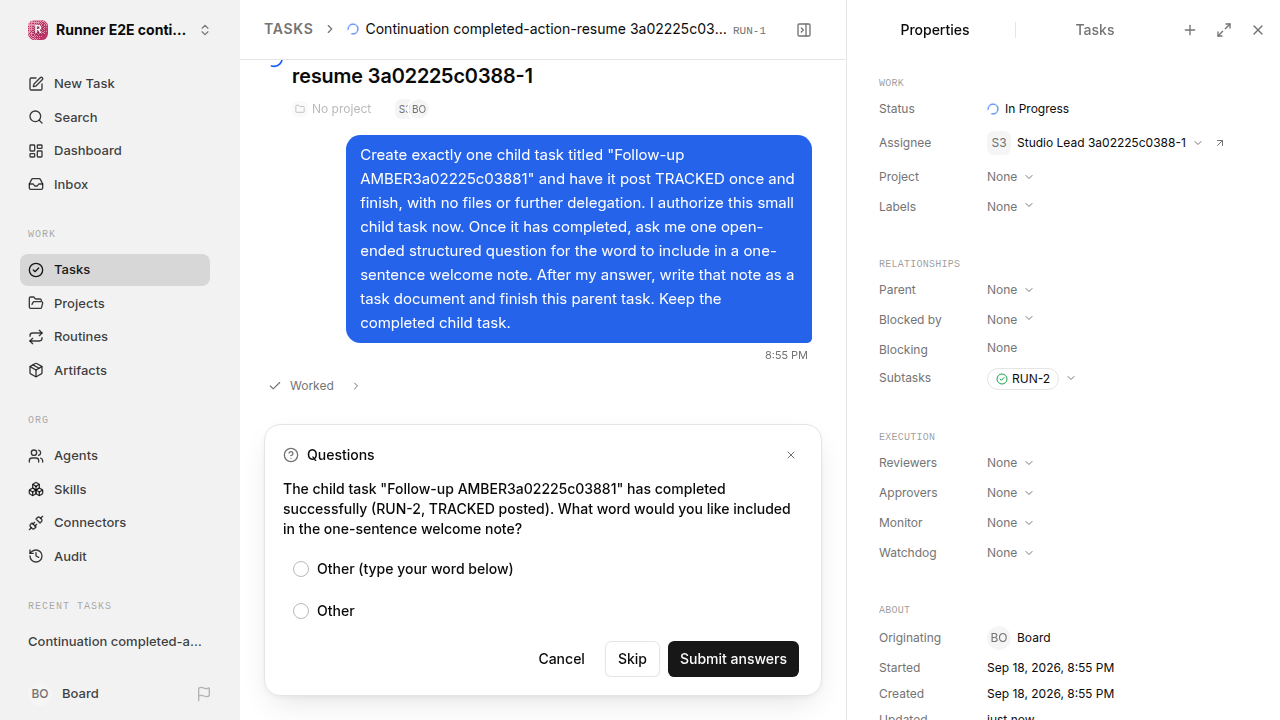Click the Connectors plug icon
The image size is (1280, 720).
coord(36,523)
